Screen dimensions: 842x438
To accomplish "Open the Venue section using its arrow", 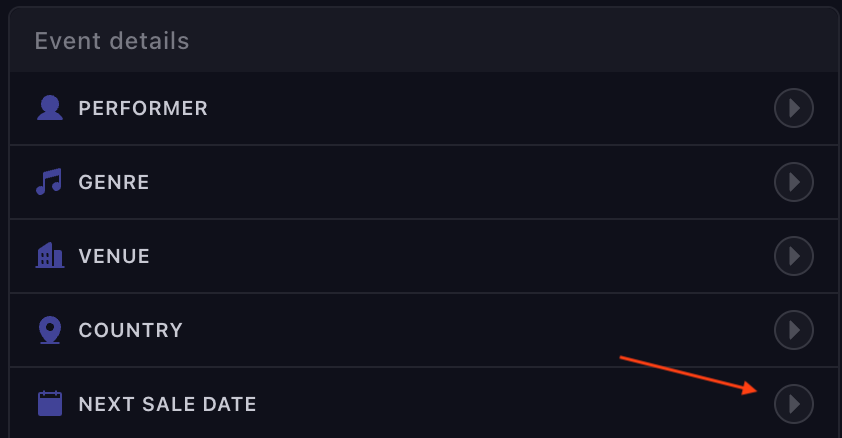I will [794, 256].
